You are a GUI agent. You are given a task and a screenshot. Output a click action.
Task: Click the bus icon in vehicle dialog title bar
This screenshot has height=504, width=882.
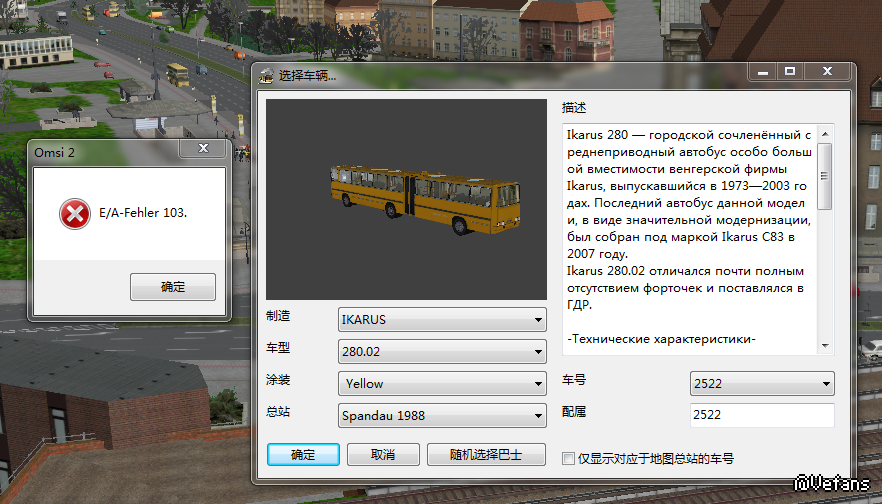(x=266, y=75)
